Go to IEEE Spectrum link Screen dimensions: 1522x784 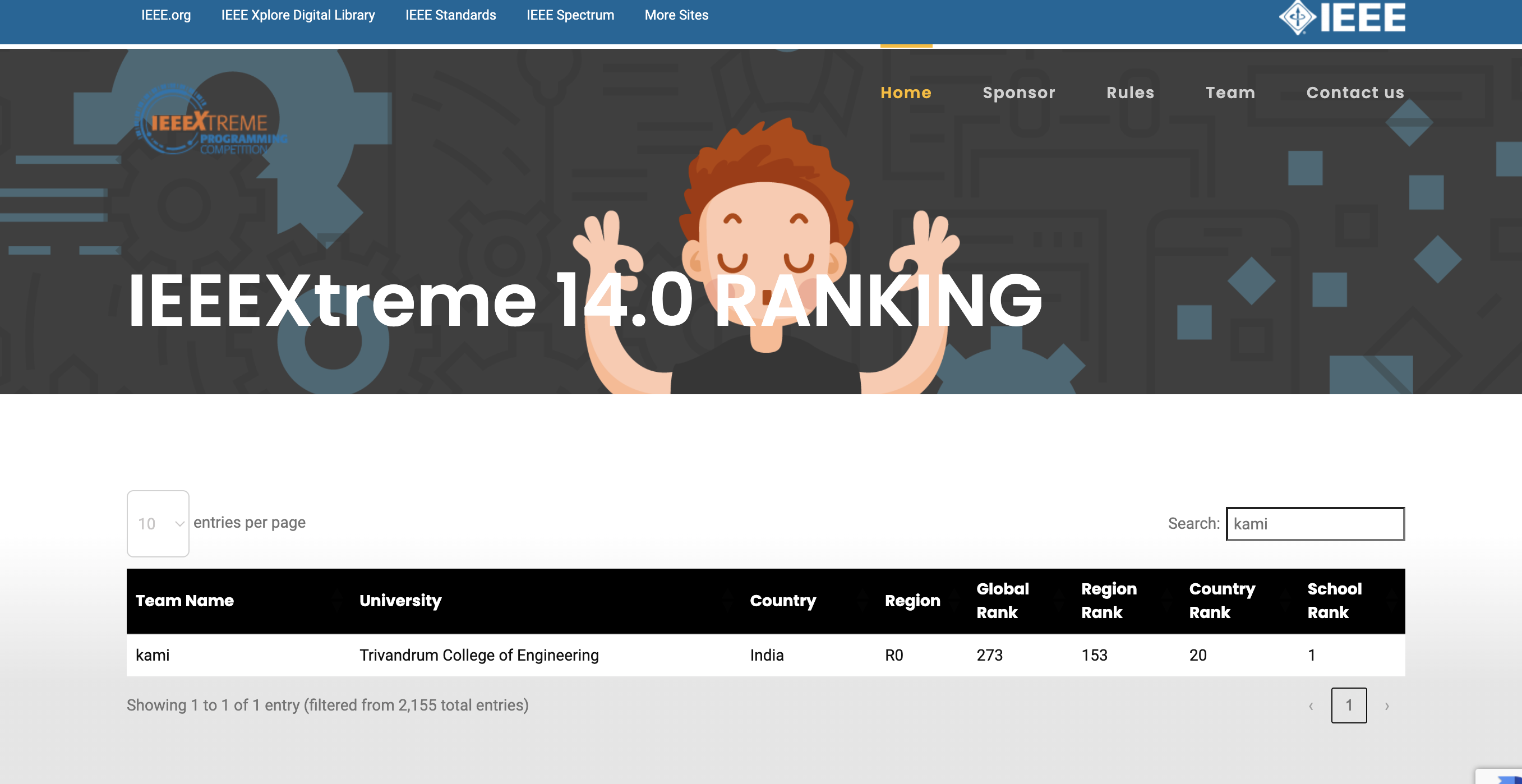click(x=570, y=15)
